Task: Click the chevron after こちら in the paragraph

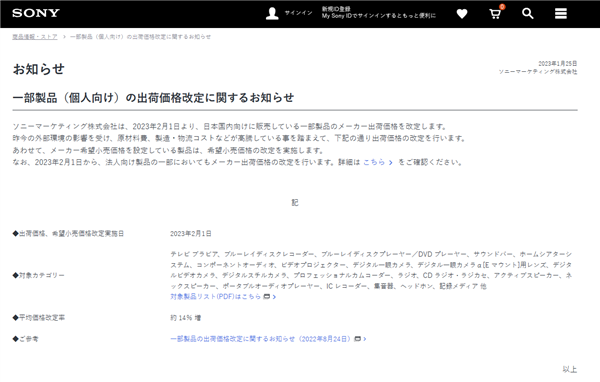Action: pos(390,163)
